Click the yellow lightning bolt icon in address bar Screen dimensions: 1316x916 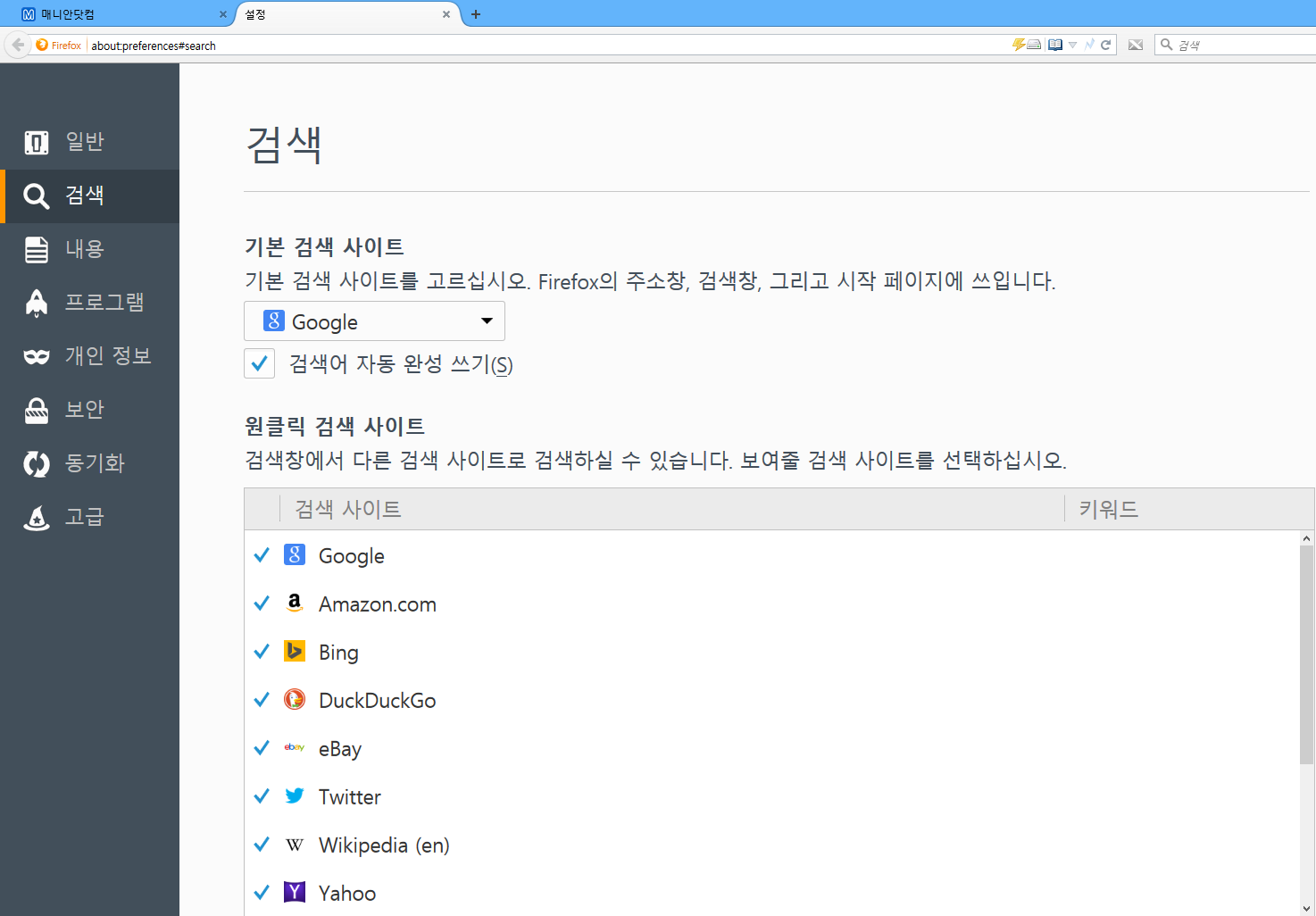pyautogui.click(x=1018, y=45)
